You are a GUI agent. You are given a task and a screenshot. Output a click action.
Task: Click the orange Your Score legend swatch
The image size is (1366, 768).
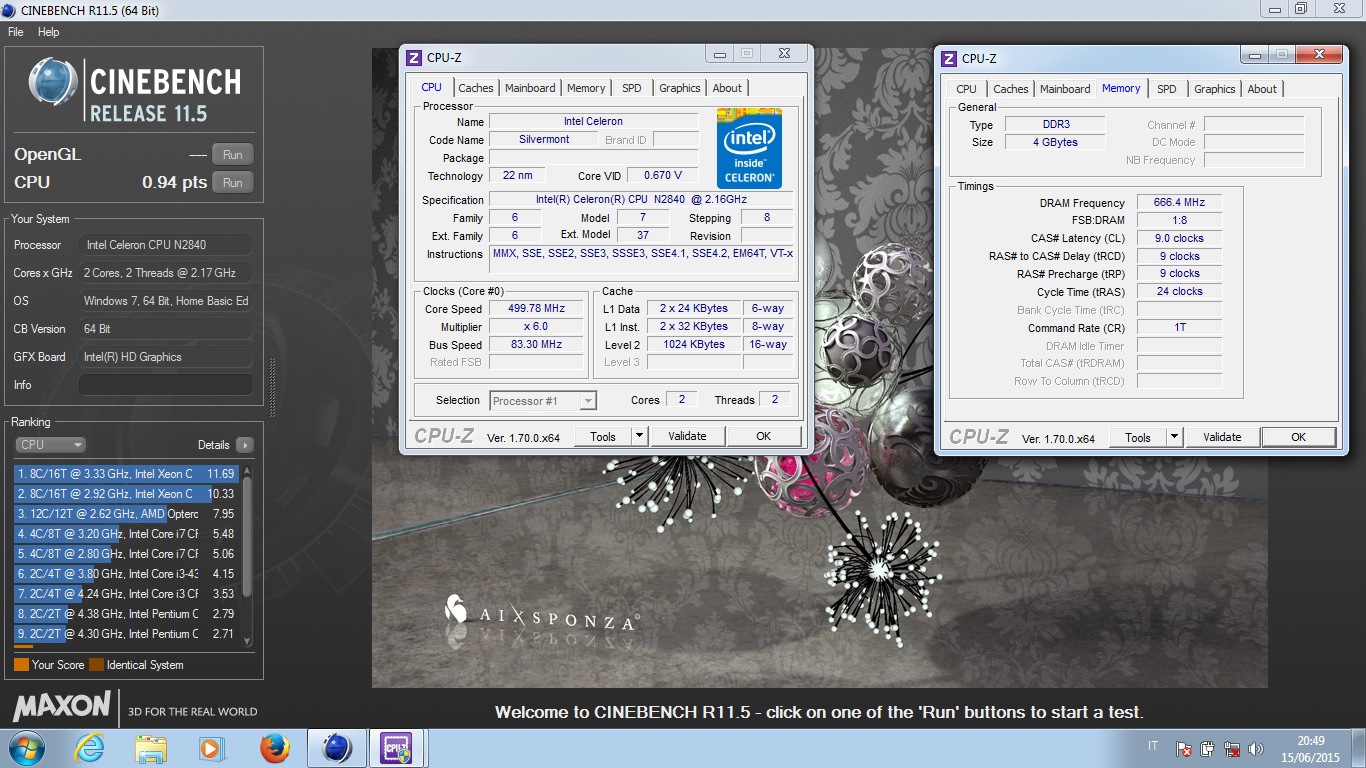pos(21,665)
